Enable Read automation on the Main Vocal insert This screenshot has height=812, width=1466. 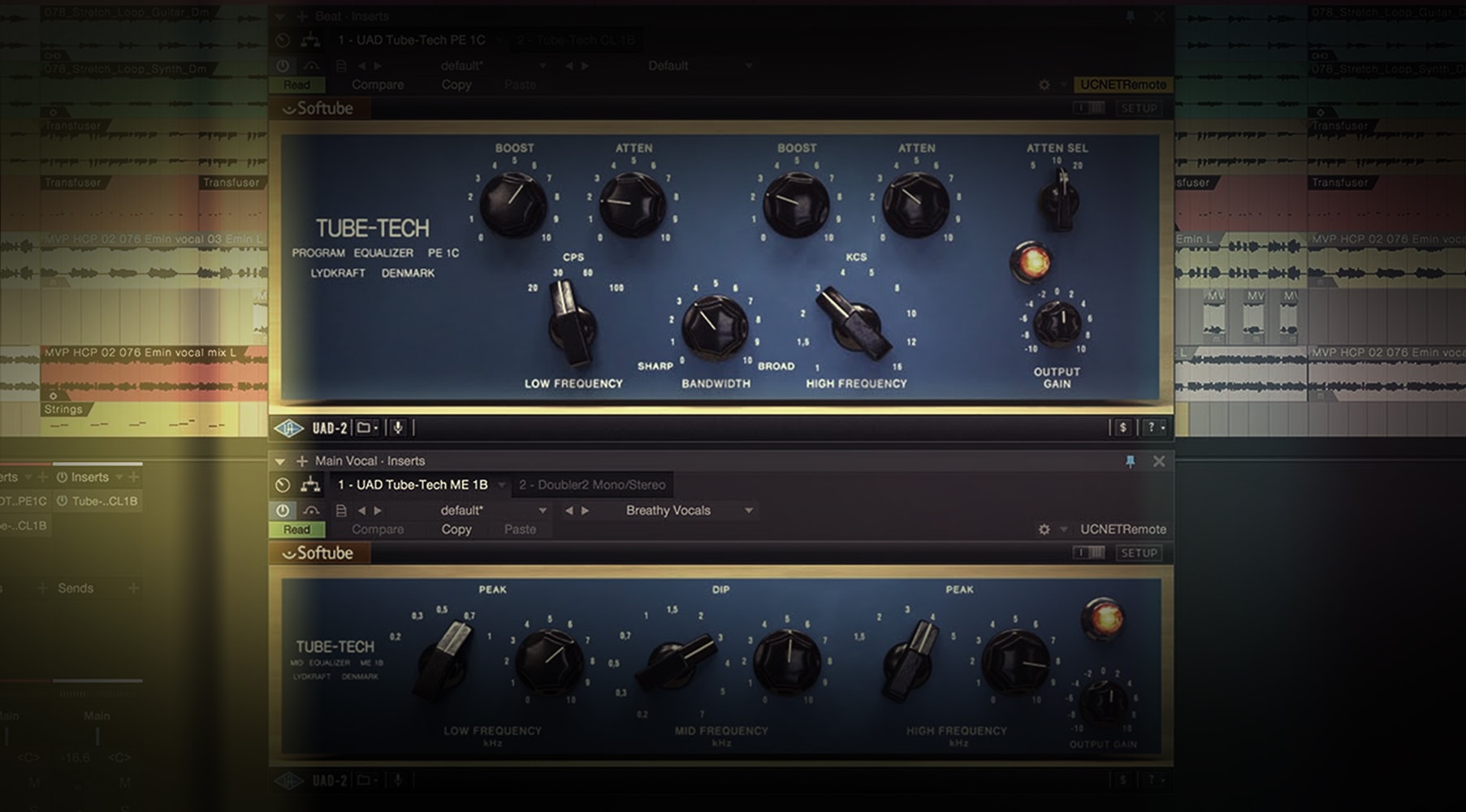point(296,529)
